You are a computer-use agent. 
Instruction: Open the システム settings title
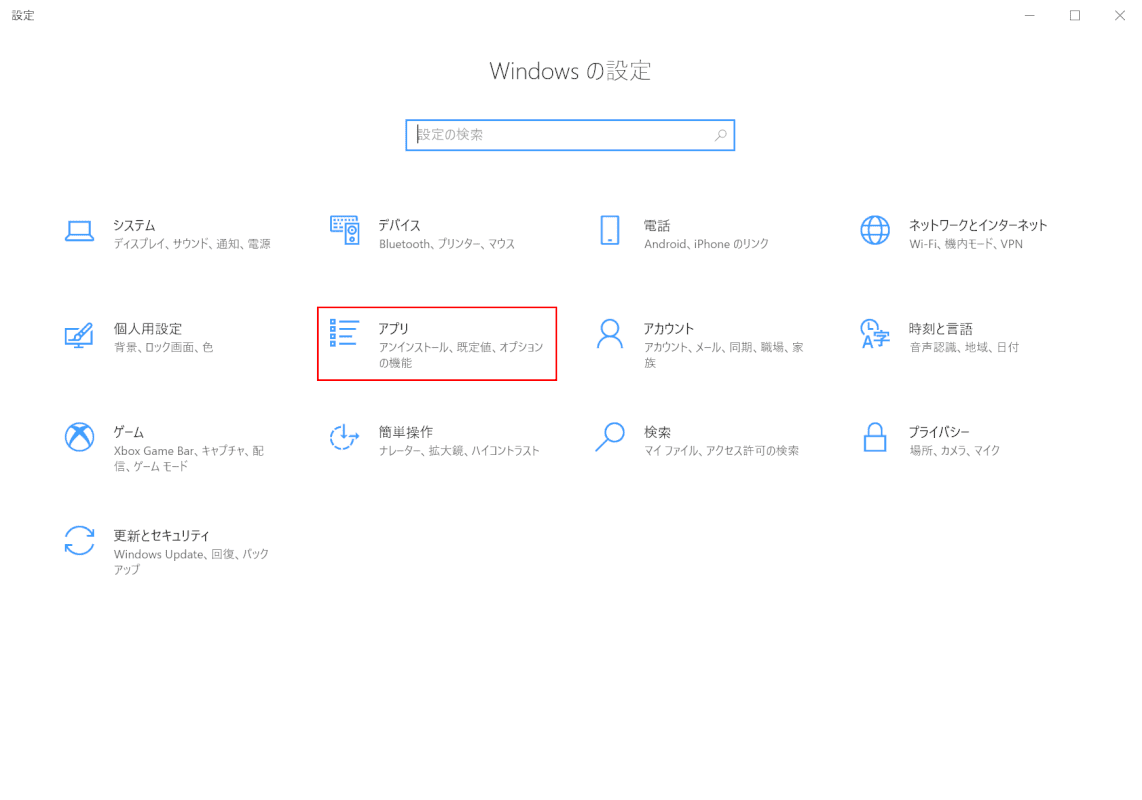(134, 225)
